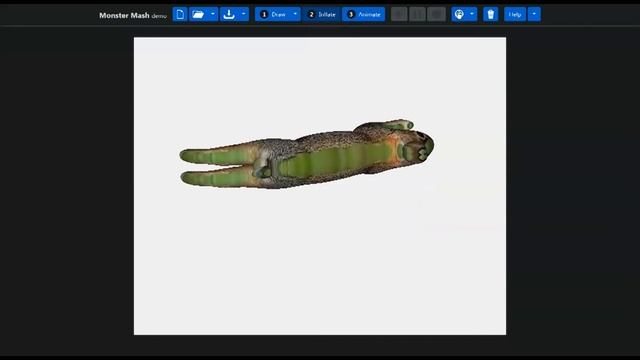
Task: Click the second grayed-out animation control button
Action: pos(418,14)
